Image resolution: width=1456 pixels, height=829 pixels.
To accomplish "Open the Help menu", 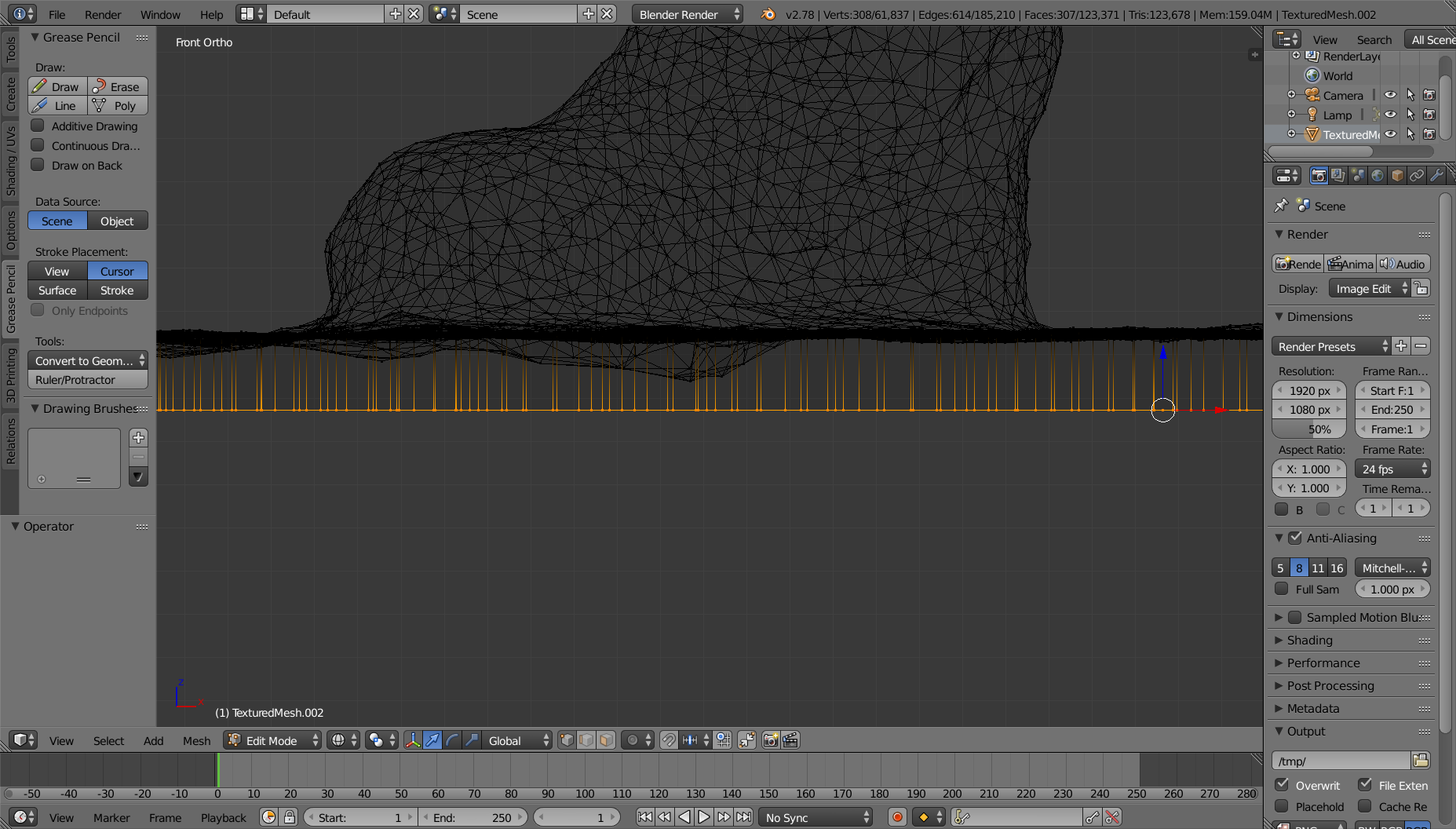I will [211, 14].
